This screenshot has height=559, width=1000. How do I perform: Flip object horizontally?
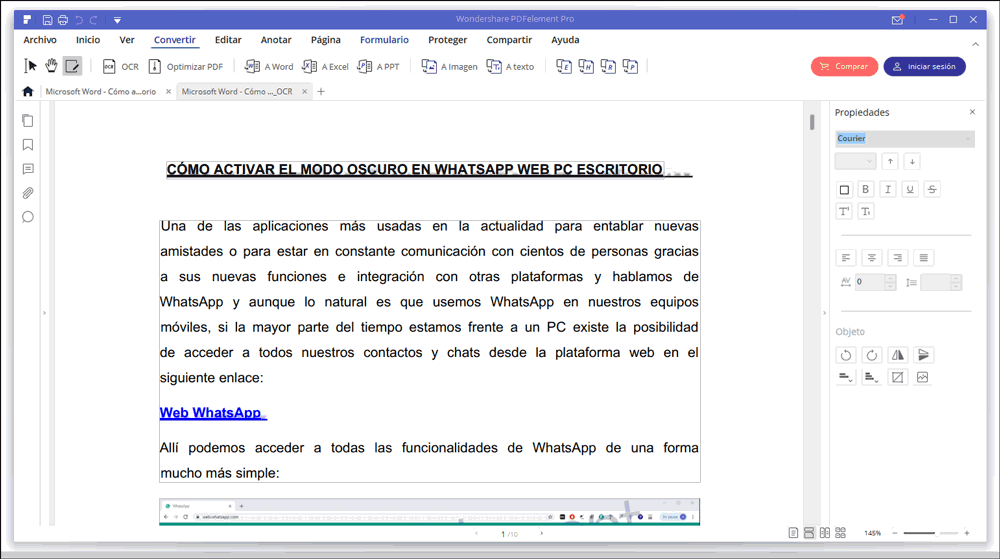click(897, 355)
